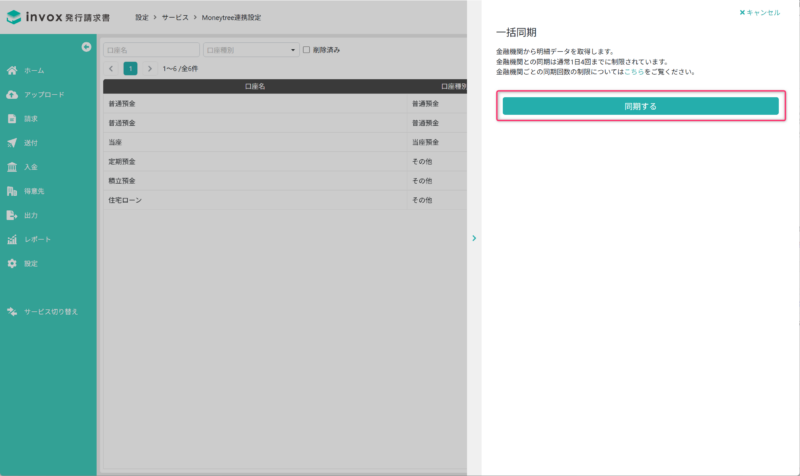This screenshot has height=476, width=800.
Task: Open the 口座種別 dropdown
Action: click(x=251, y=49)
